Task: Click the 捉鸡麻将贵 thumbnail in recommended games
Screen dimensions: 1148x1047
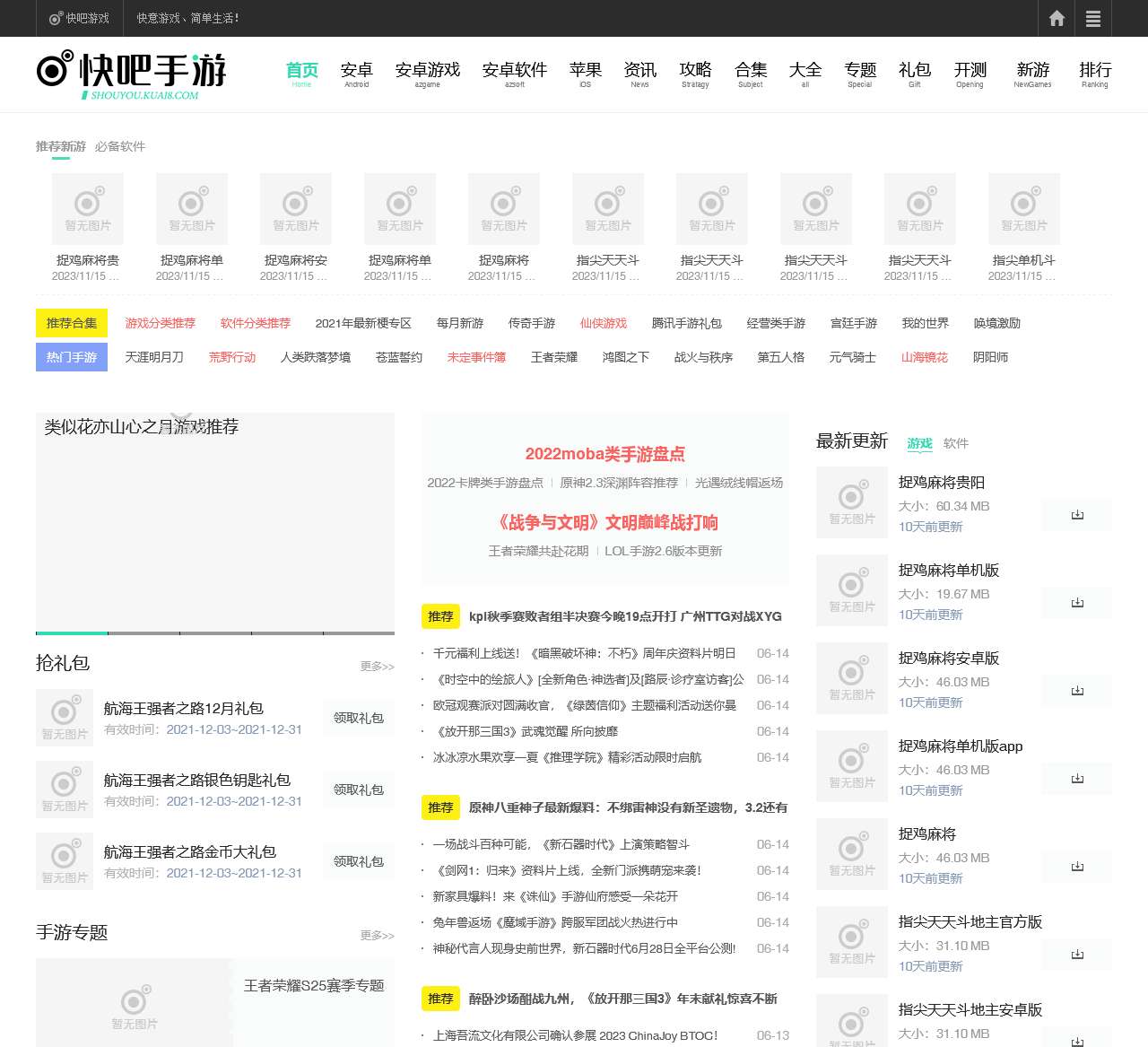Action: click(x=87, y=208)
